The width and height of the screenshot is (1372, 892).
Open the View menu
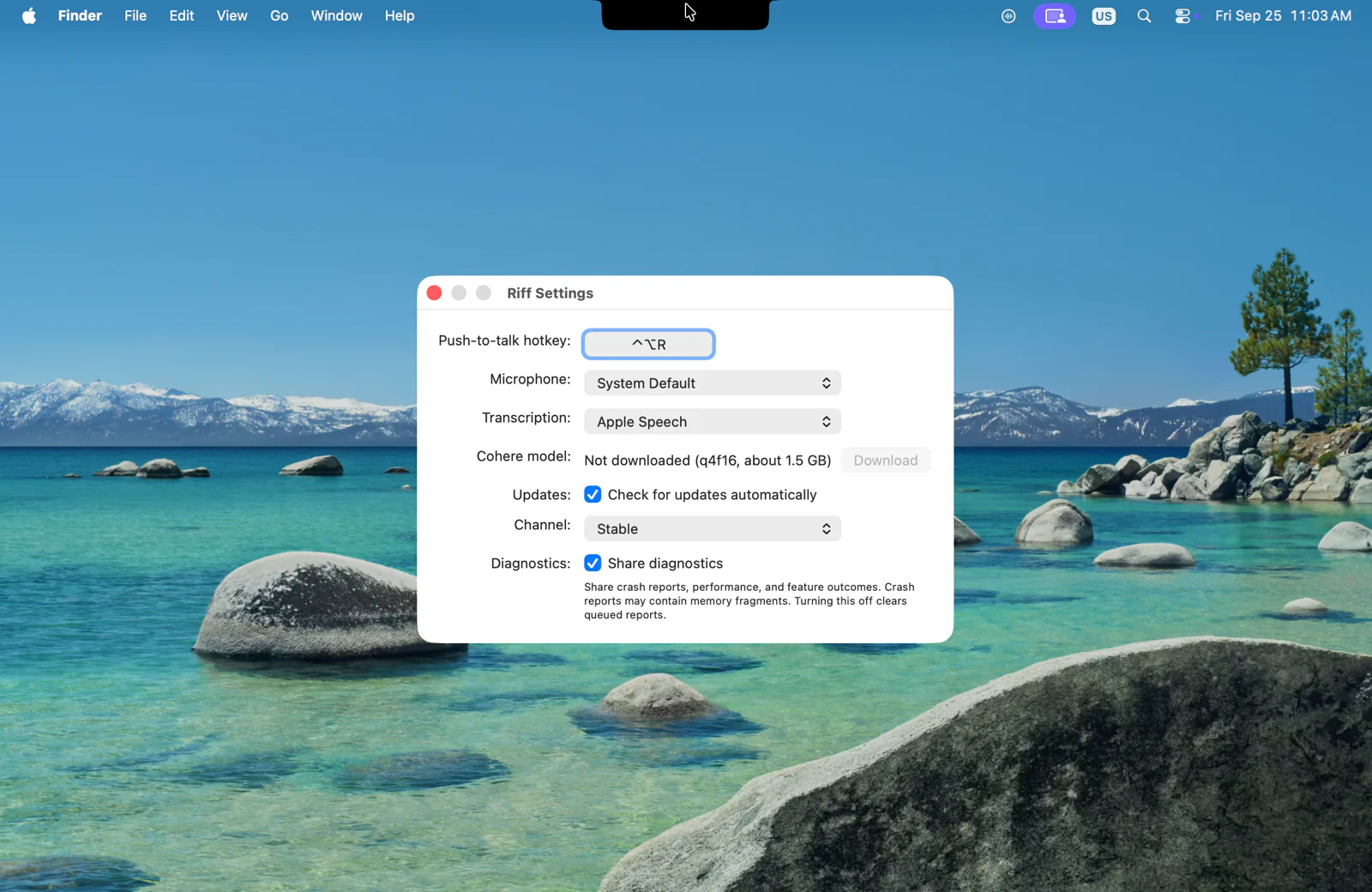232,15
